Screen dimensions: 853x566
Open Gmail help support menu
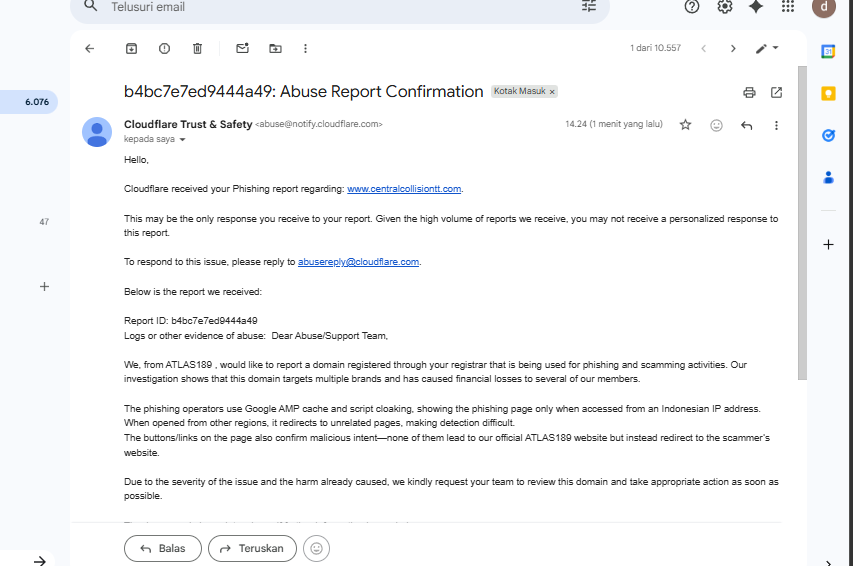click(691, 7)
